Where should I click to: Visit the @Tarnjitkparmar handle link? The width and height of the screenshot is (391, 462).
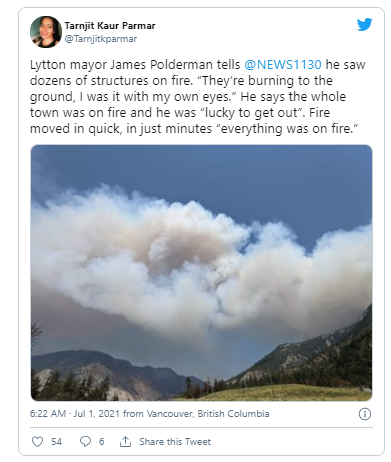pos(101,39)
